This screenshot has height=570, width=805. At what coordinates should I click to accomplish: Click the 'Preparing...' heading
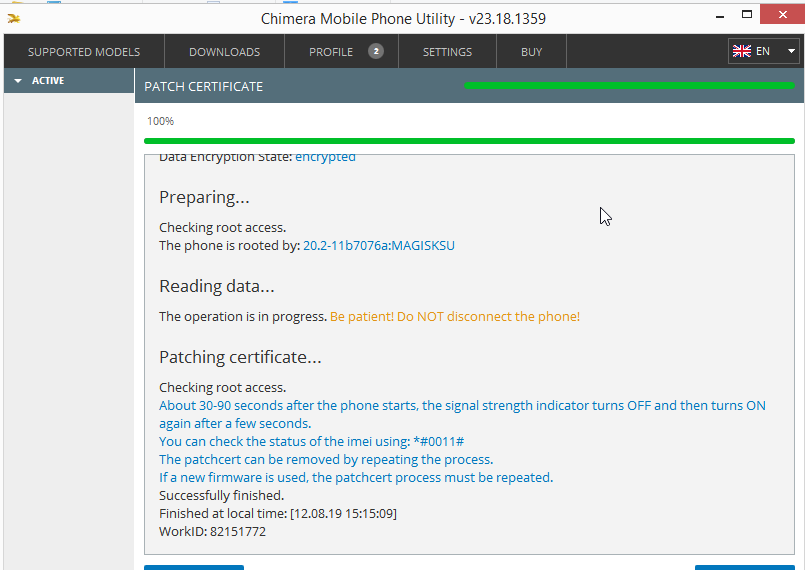tap(204, 197)
